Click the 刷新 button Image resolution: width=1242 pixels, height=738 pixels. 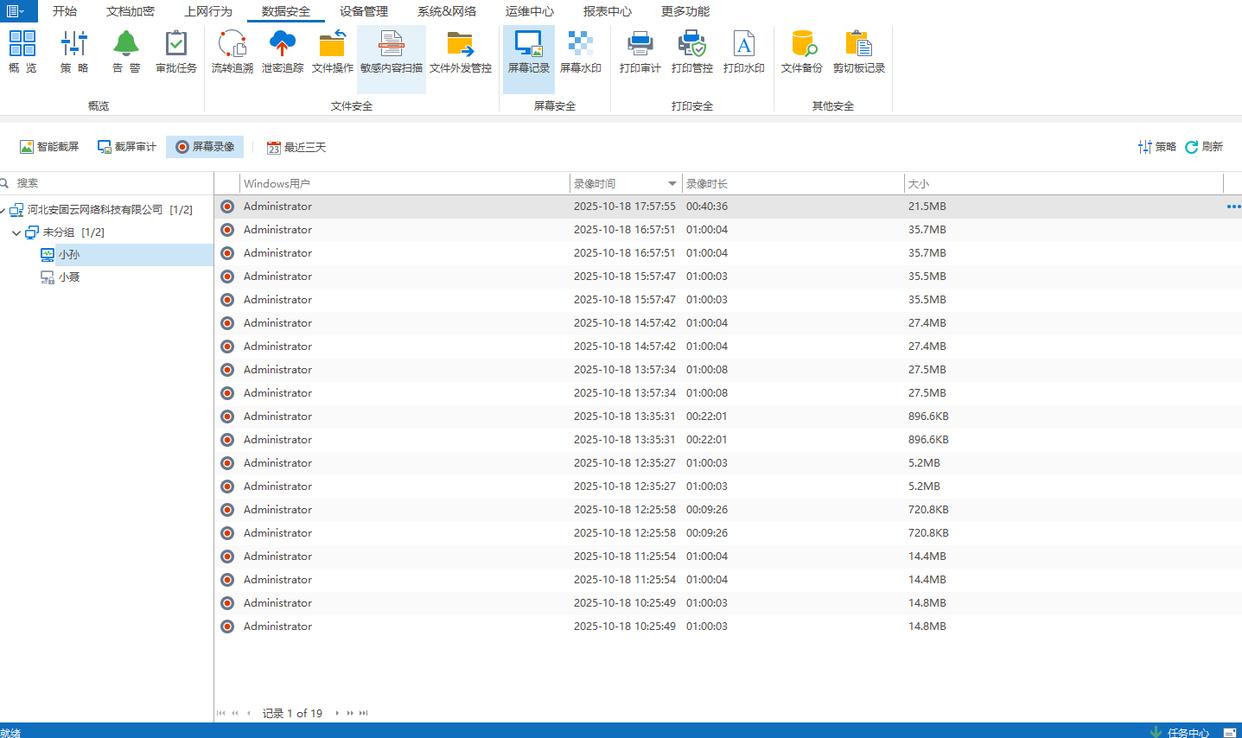pyautogui.click(x=1204, y=147)
